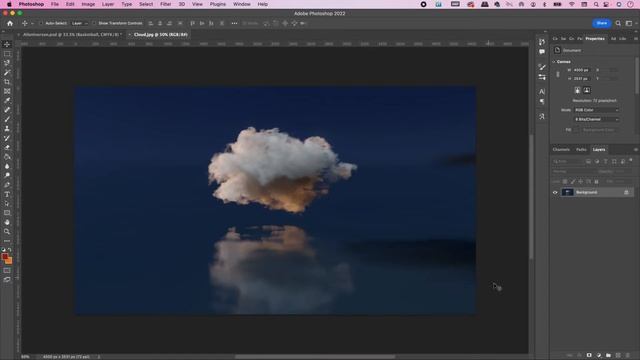Open the workspace switcher dropdown
Screen dimensions: 640x360
click(x=630, y=23)
